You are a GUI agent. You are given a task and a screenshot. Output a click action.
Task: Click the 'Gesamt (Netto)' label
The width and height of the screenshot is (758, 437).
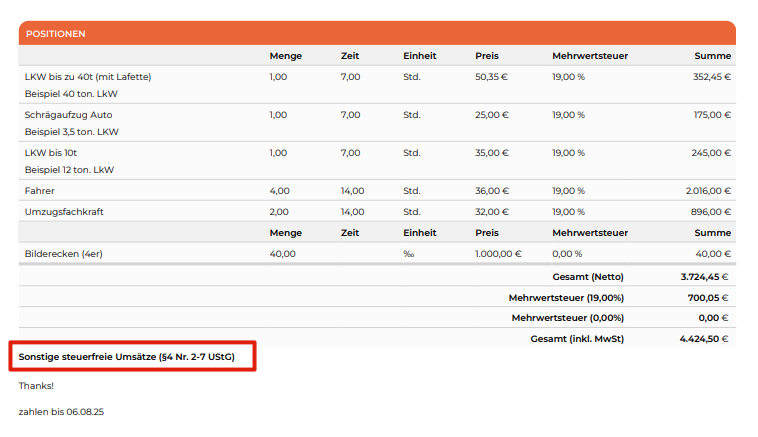[588, 277]
